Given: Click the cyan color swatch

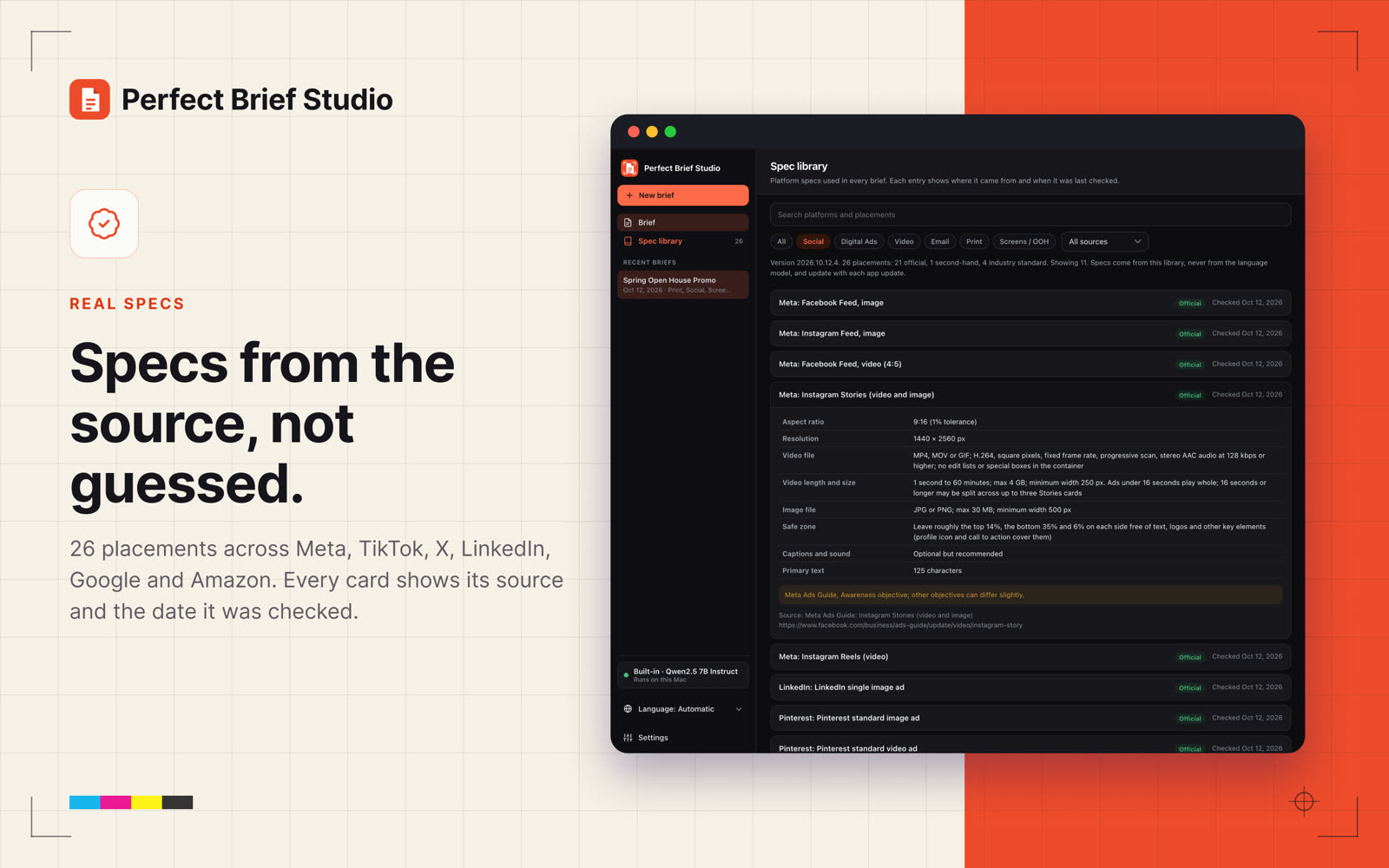Looking at the screenshot, I should pyautogui.click(x=85, y=802).
